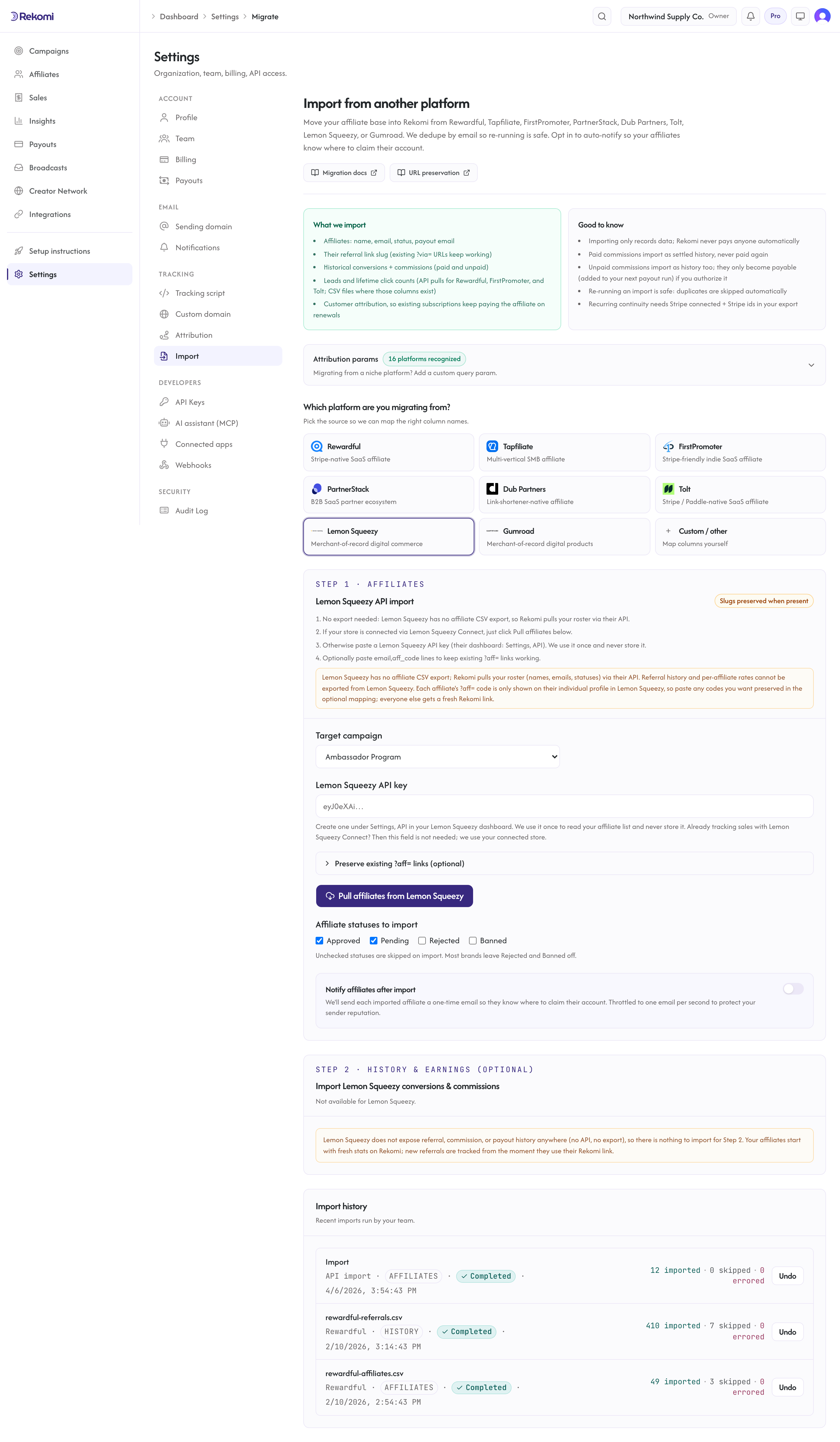Screen dimensions: 840x1442
Task: Uncheck the Approved status checkbox
Action: click(x=319, y=941)
